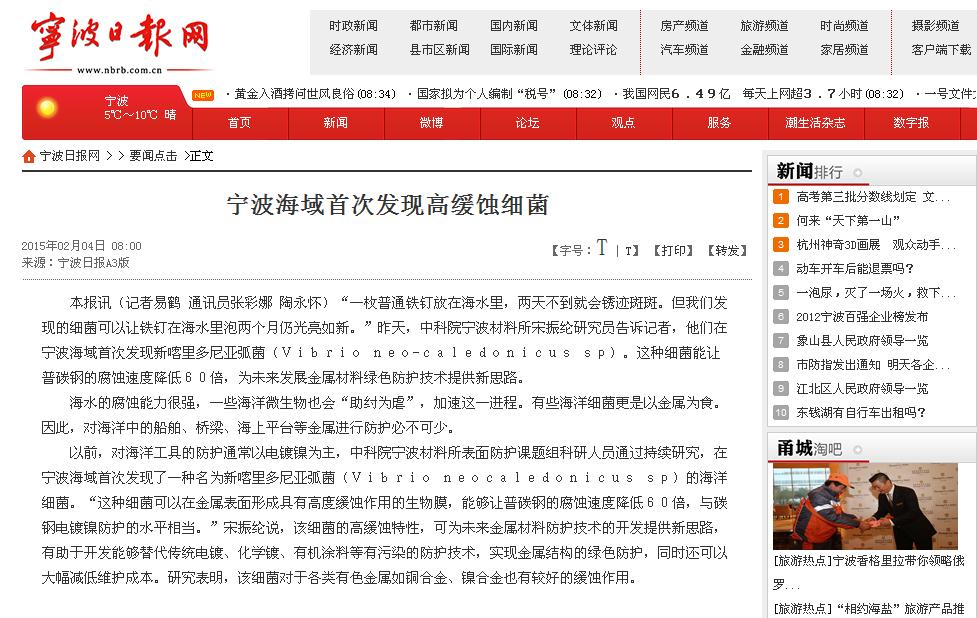Viewport: 977px width, 618px height.
Task: Open travel link 宁波香格里拉带你领略俄罗
Action: click(869, 573)
